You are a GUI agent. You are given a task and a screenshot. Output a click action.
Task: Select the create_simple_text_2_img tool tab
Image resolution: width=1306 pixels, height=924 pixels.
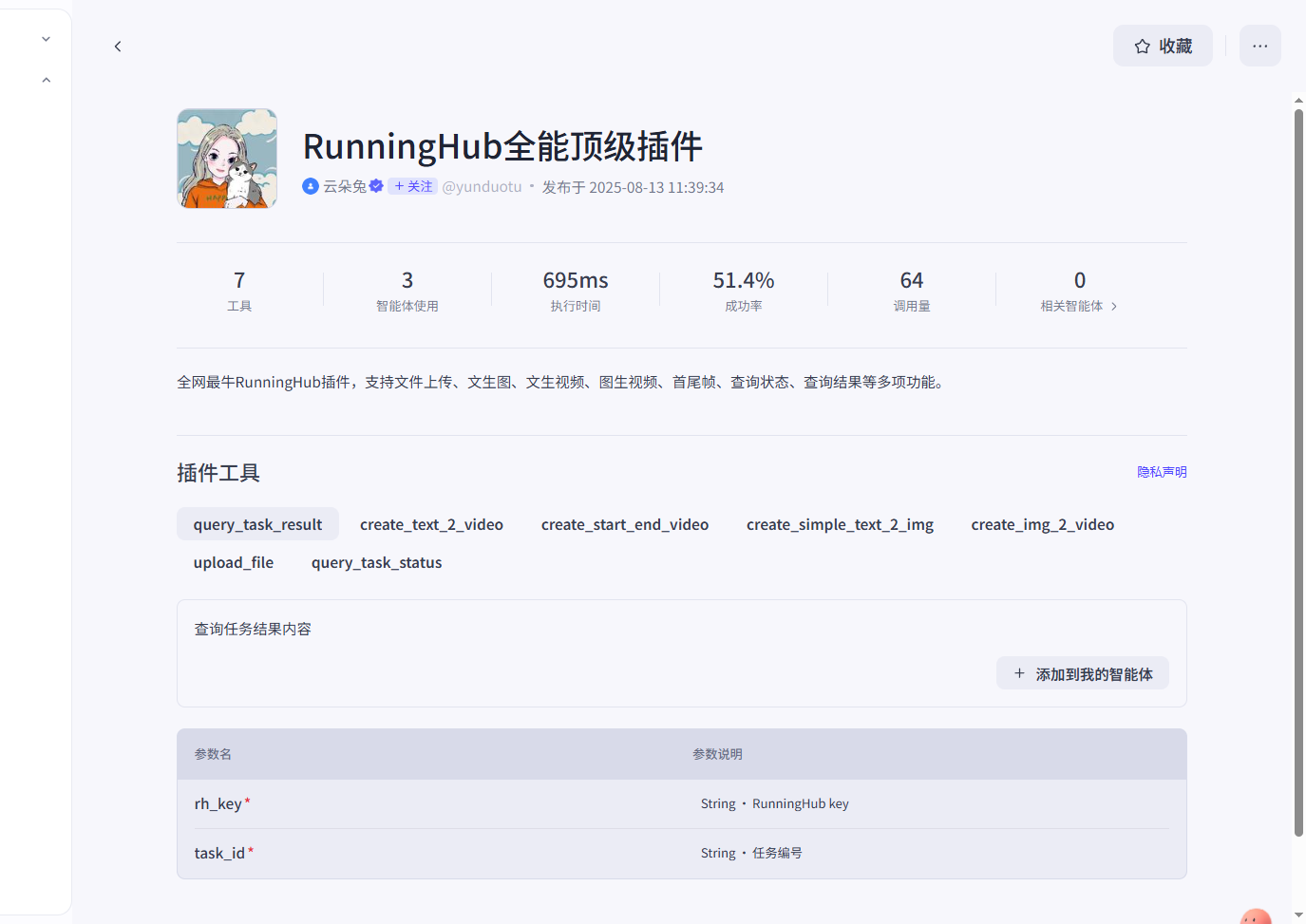pos(840,524)
